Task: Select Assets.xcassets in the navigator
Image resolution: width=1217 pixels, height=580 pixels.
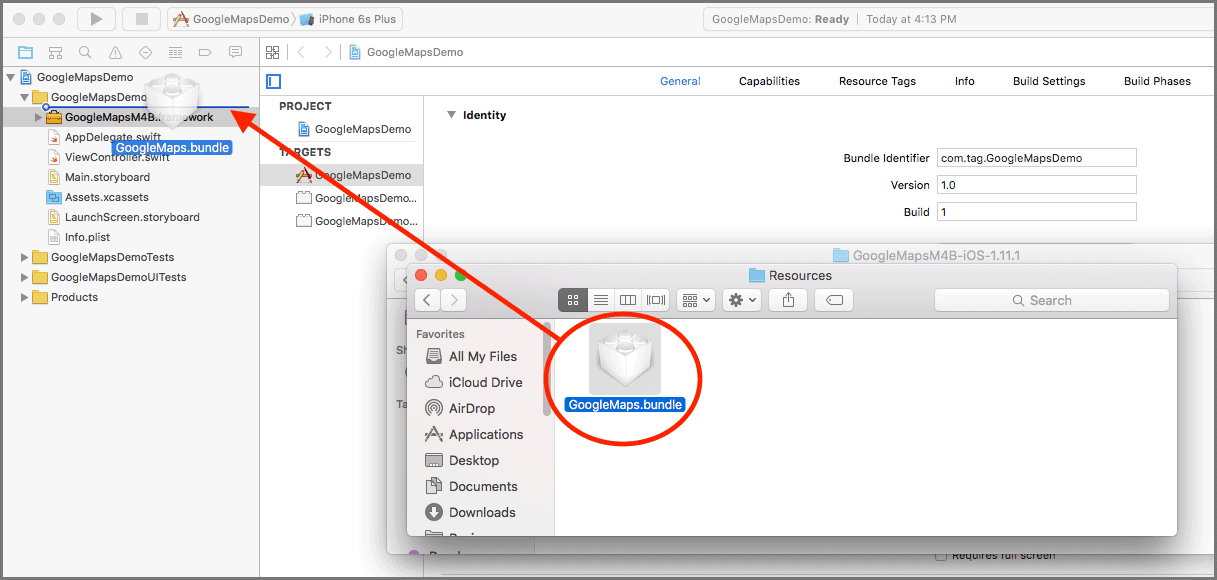Action: click(x=107, y=197)
